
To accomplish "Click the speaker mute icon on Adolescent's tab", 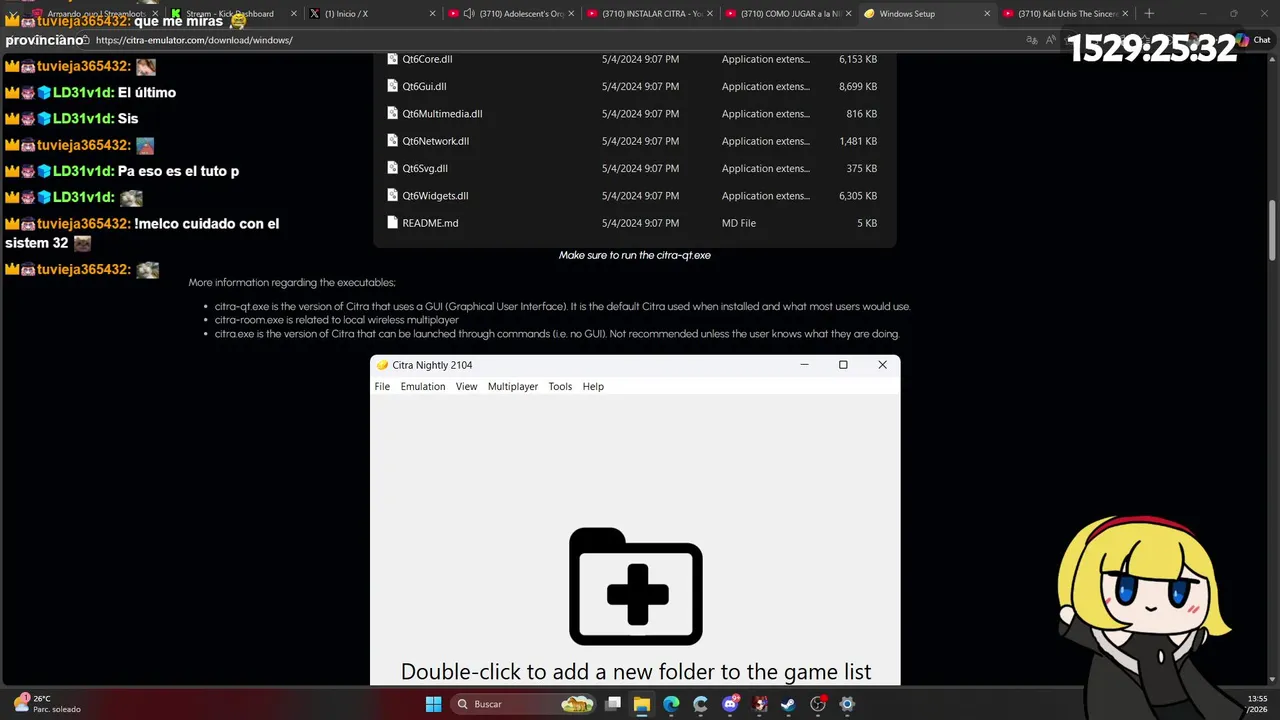I will tap(469, 14).
